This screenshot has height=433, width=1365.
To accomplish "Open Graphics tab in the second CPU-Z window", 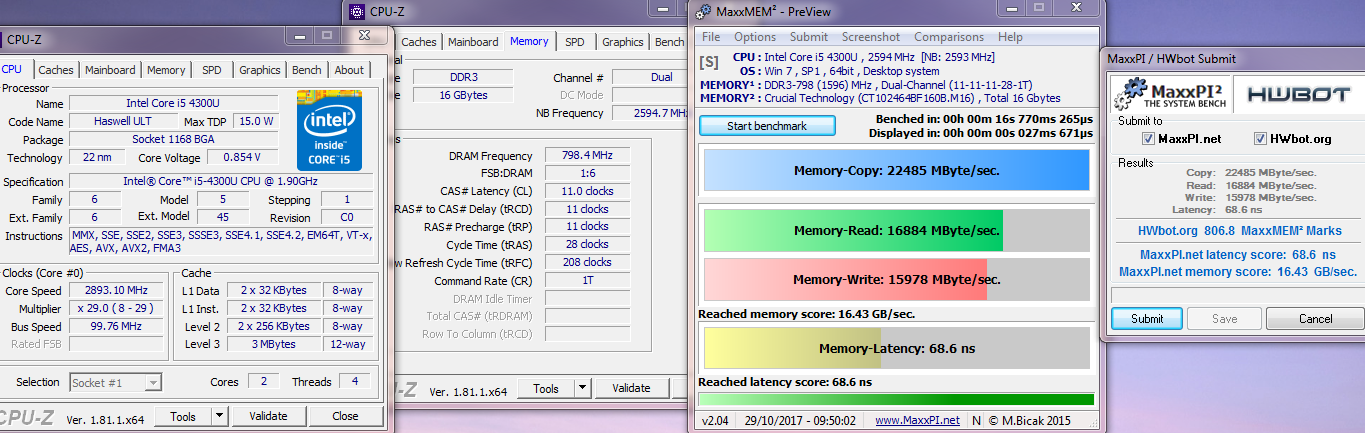I will tap(623, 42).
